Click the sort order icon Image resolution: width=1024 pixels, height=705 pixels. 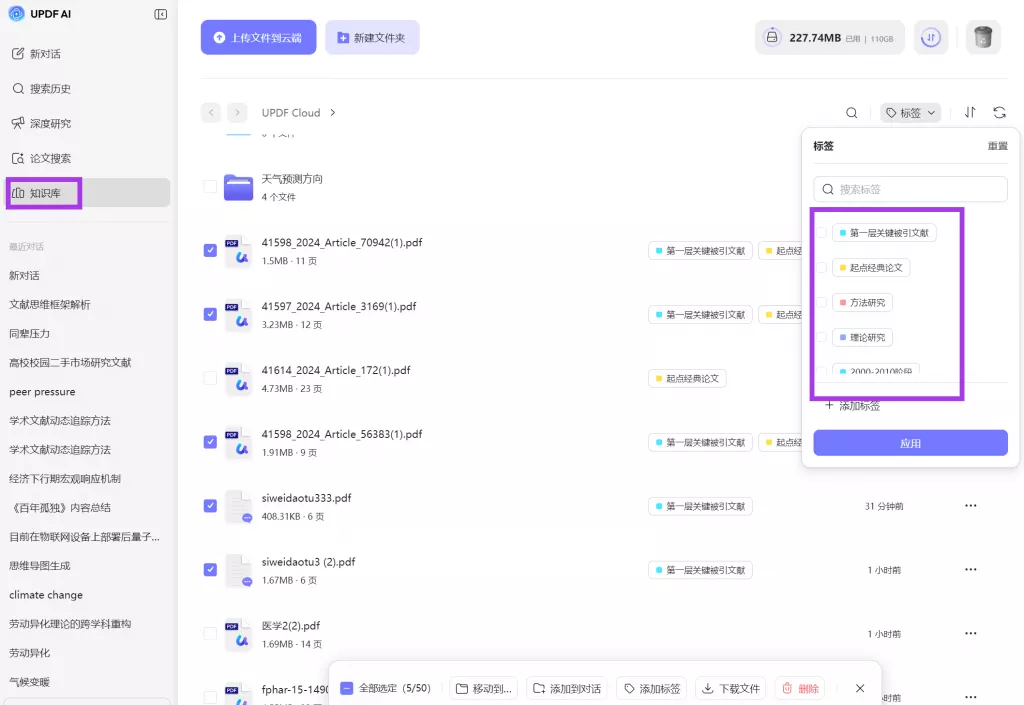pyautogui.click(x=970, y=113)
